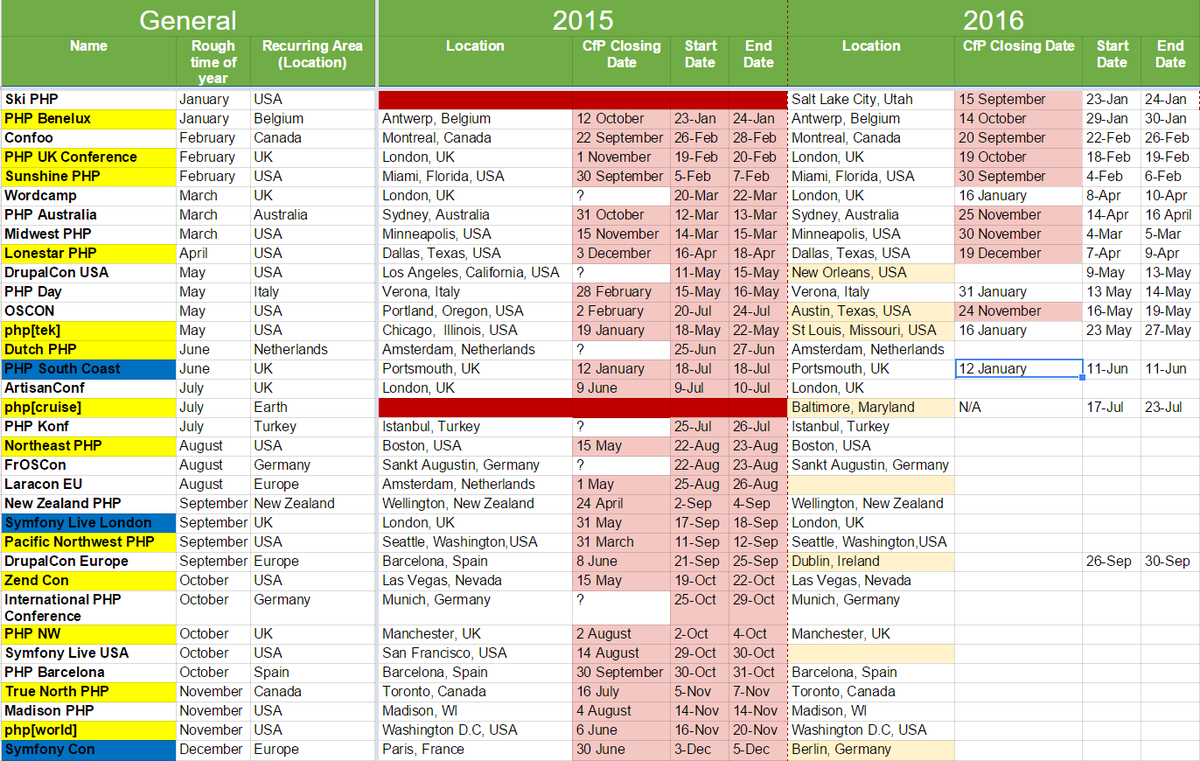Click the 'General' section header

188,19
